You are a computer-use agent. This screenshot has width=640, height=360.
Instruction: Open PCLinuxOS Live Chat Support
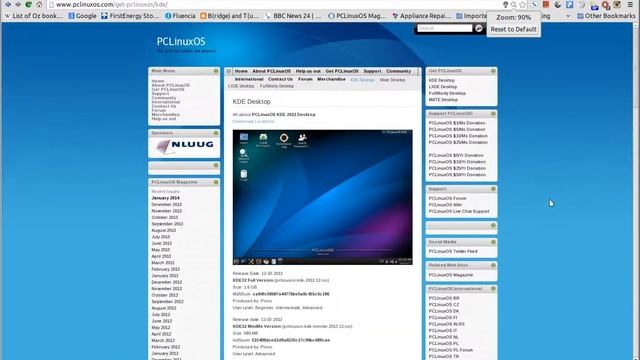[459, 211]
